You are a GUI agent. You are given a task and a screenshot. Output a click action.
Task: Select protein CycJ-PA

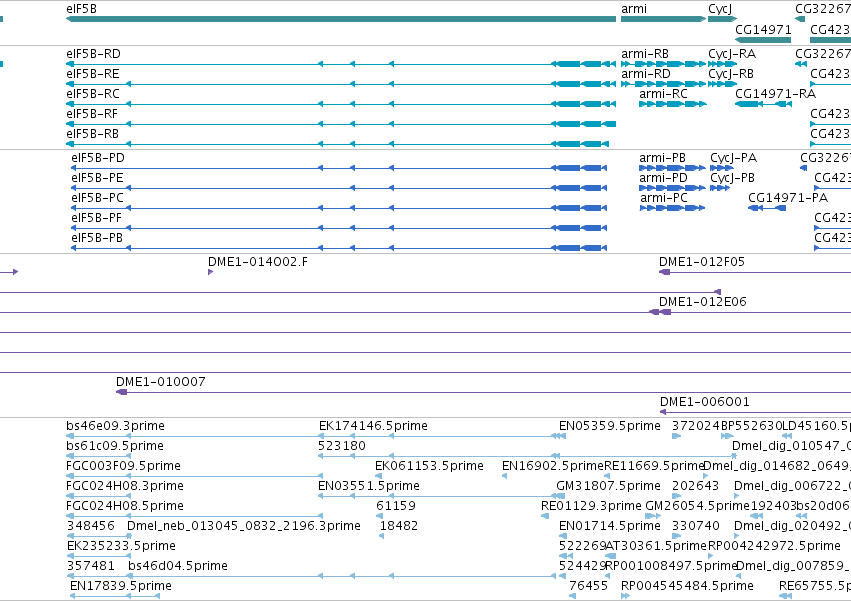pyautogui.click(x=734, y=158)
